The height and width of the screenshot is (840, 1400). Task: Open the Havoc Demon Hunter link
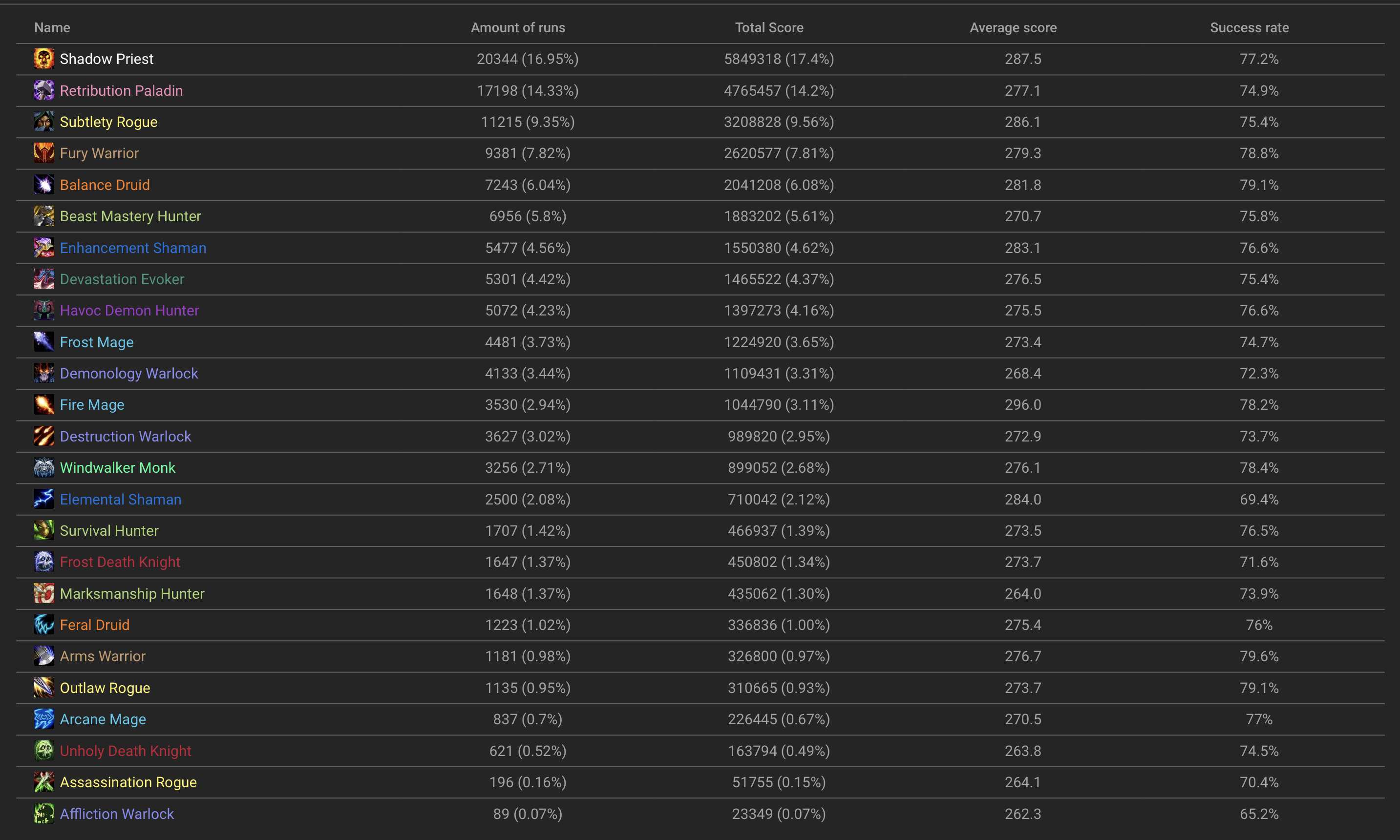129,311
